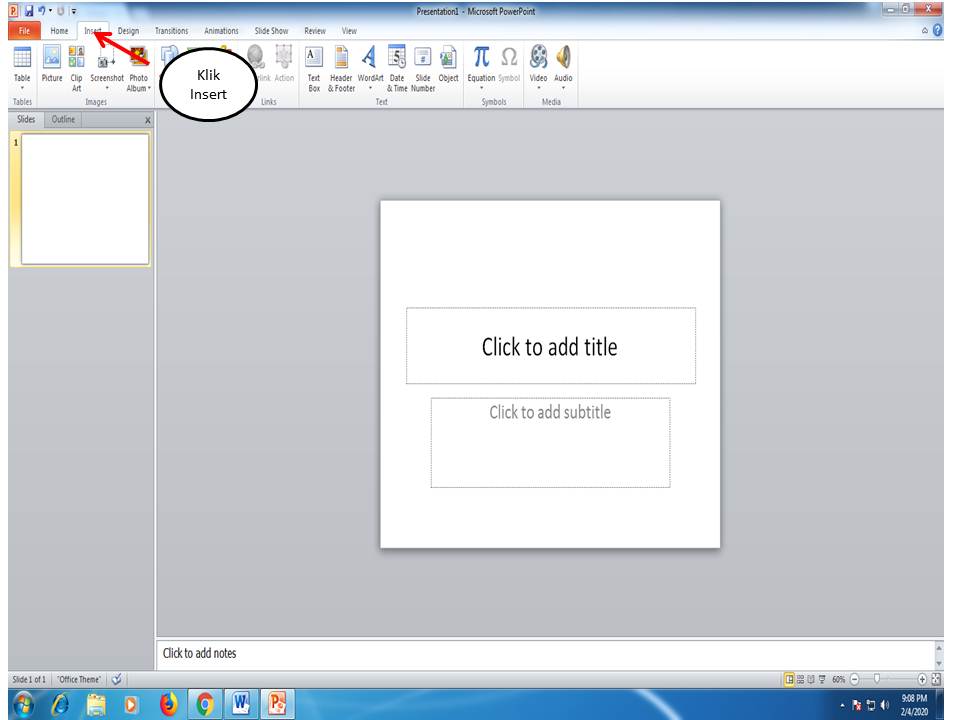The height and width of the screenshot is (720, 960).
Task: Switch to Word in the taskbar
Action: 241,704
